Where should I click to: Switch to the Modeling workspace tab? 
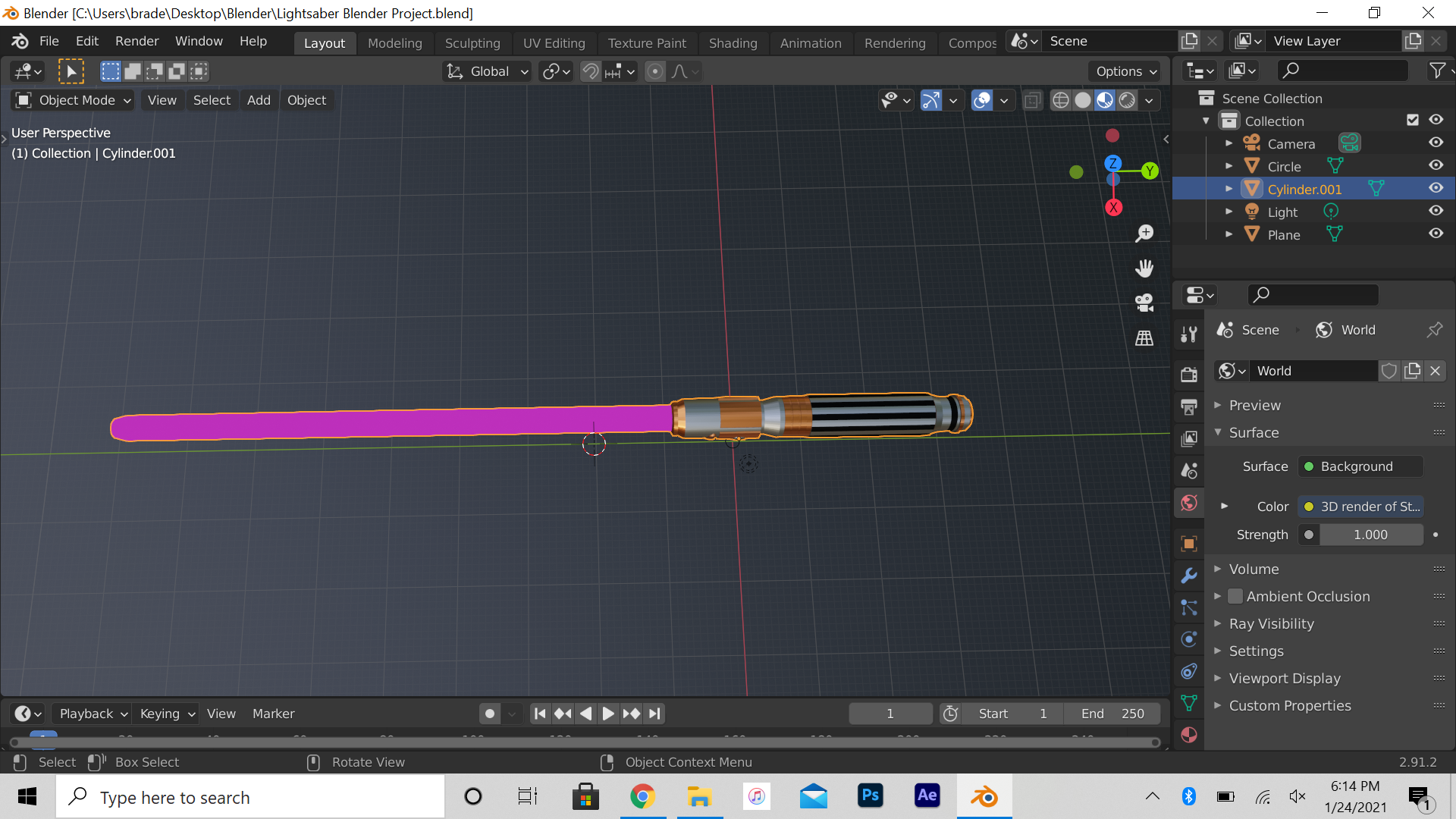[x=394, y=43]
